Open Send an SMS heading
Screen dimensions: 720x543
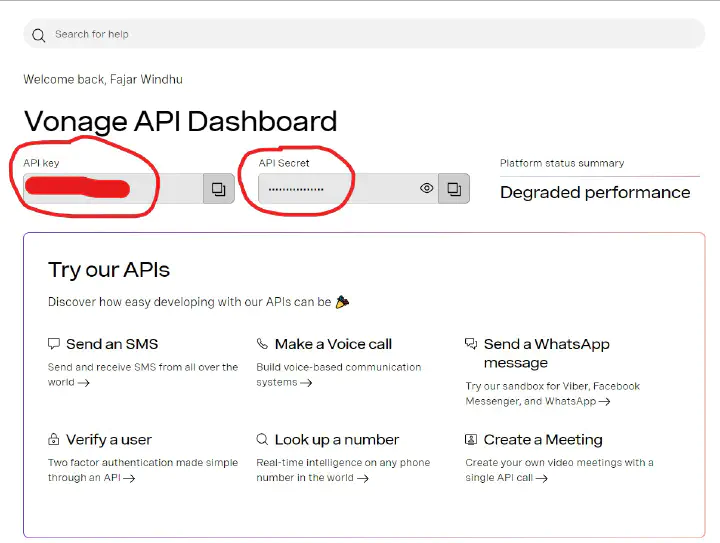tap(112, 344)
